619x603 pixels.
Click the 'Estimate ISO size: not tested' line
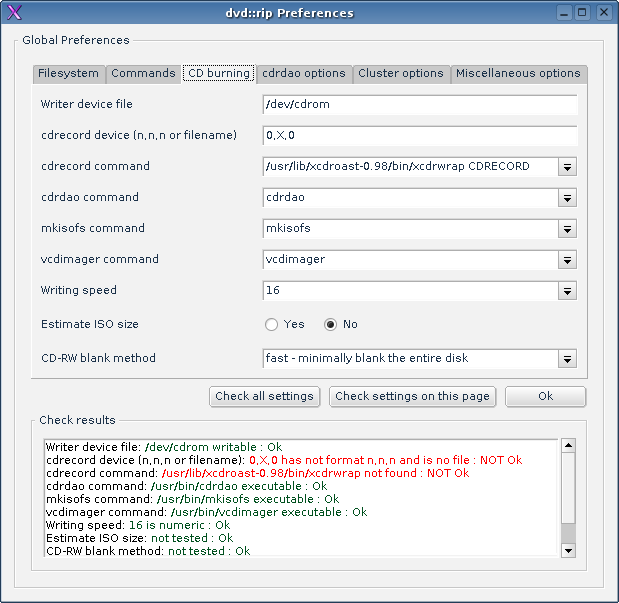(x=139, y=538)
